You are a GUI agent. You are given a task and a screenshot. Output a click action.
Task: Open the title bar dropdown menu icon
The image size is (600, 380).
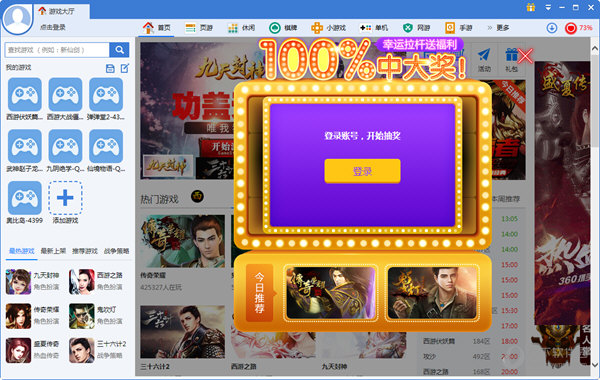(548, 7)
